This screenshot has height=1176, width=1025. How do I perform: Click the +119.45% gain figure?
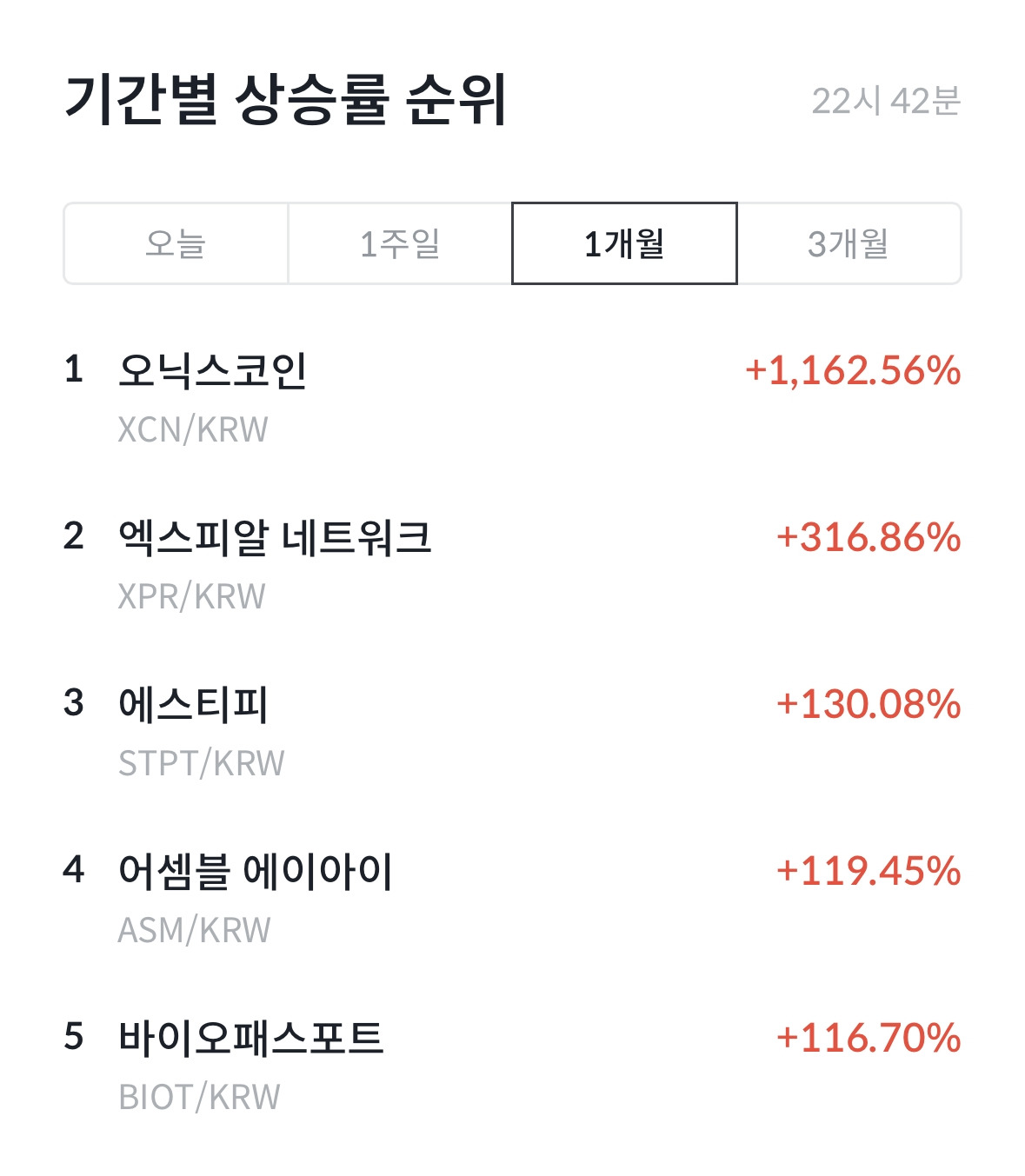pyautogui.click(x=869, y=872)
